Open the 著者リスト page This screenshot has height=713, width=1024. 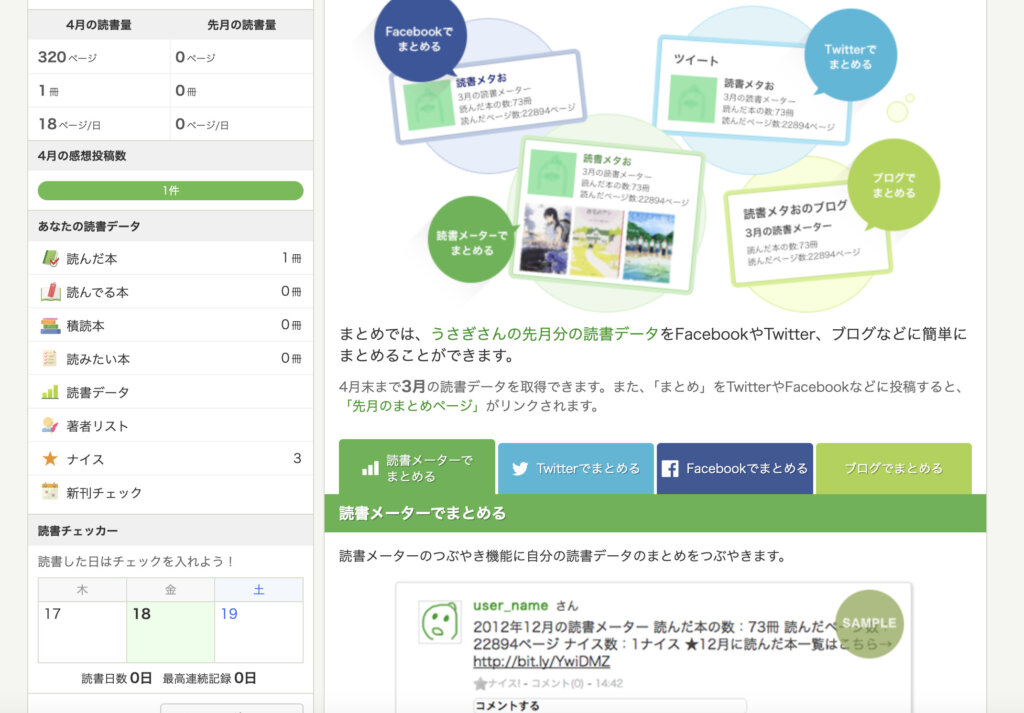[170, 426]
